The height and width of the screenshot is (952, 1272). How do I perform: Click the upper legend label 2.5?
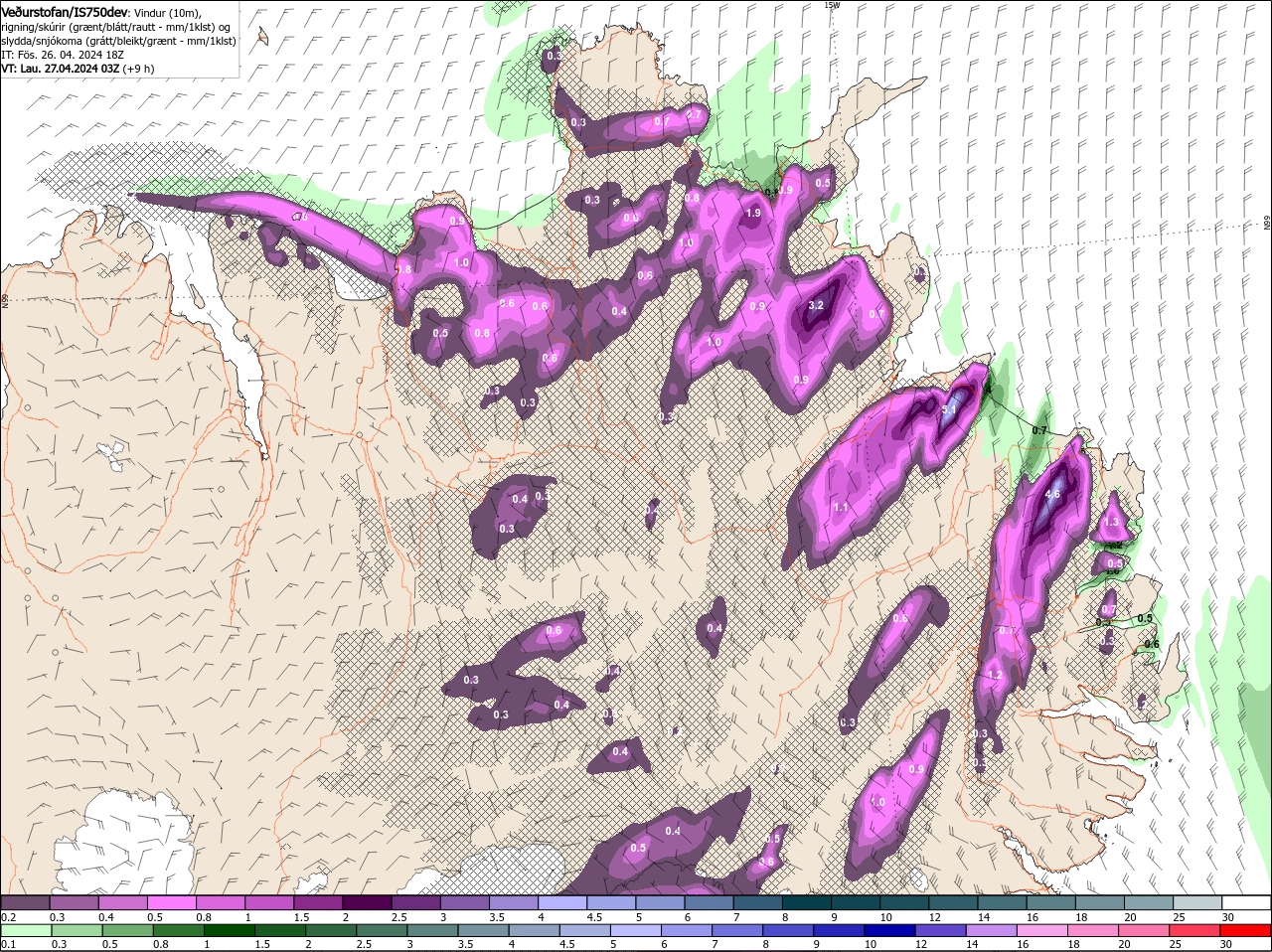coord(398,916)
